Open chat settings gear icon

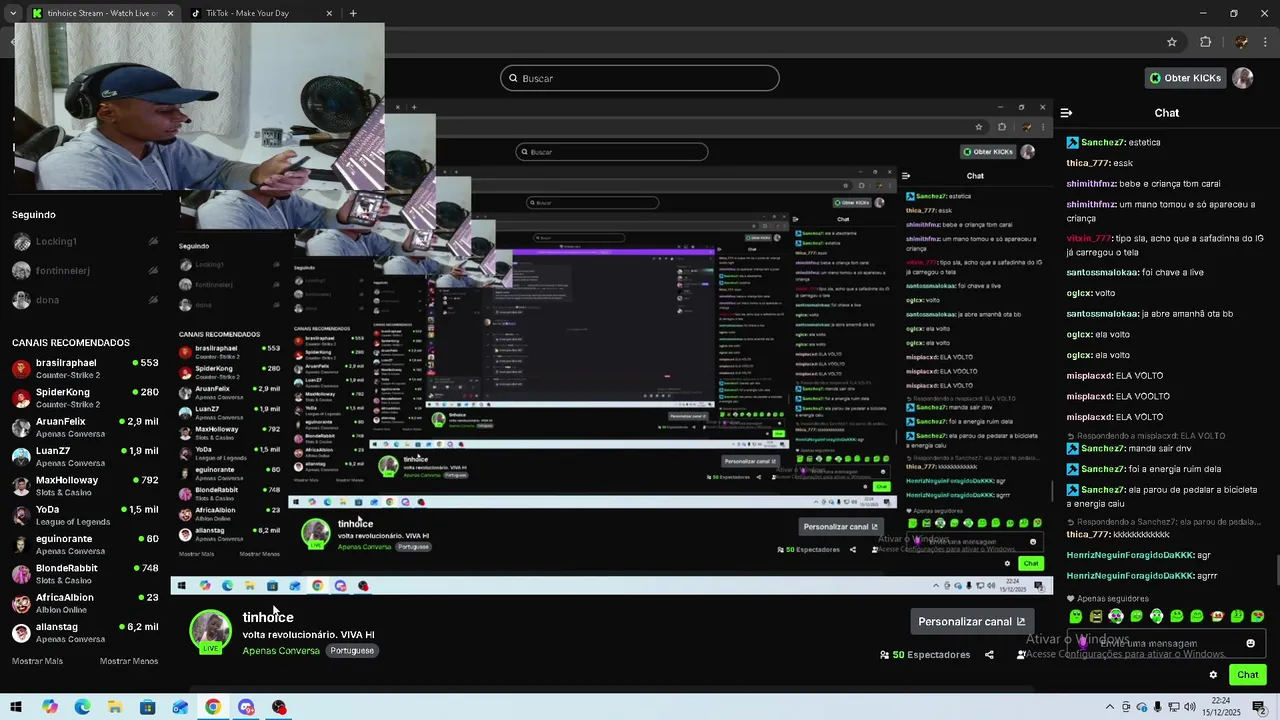click(x=1213, y=675)
